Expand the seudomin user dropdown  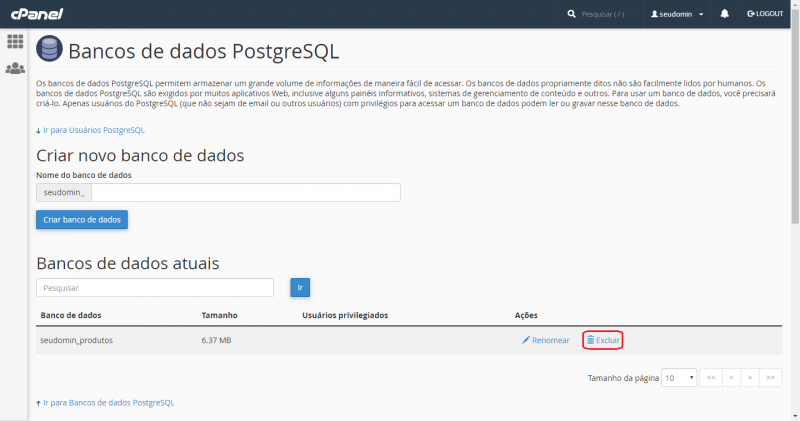coord(677,14)
